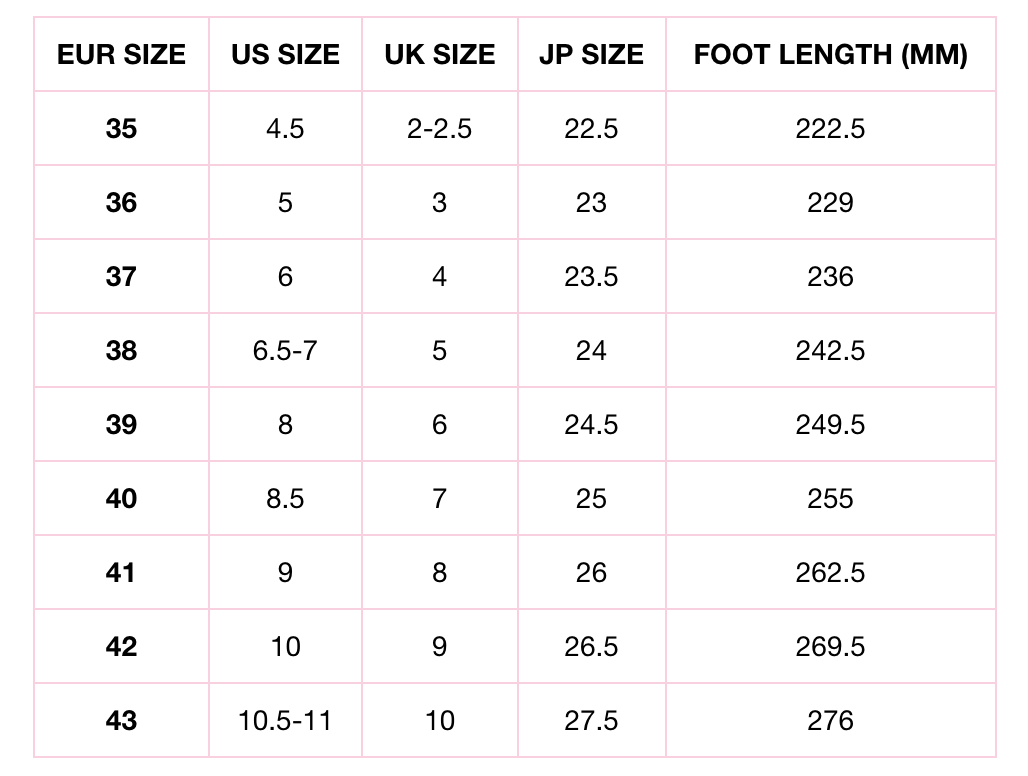
Task: Click the JP size 27.5 cell
Action: (591, 720)
